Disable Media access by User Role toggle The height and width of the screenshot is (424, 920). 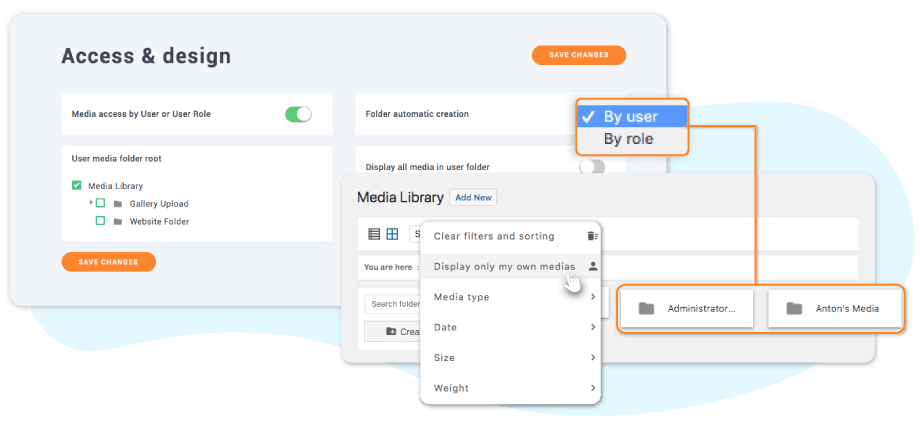tap(298, 114)
